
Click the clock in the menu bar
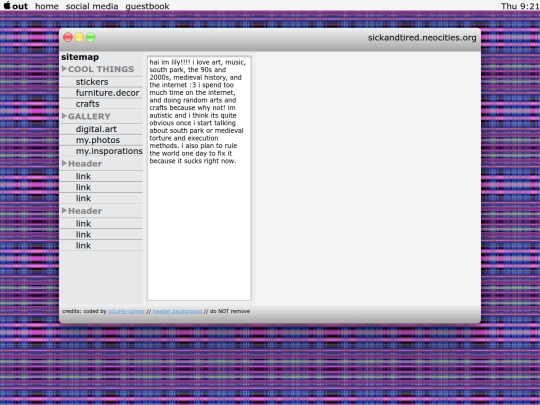click(x=520, y=6)
